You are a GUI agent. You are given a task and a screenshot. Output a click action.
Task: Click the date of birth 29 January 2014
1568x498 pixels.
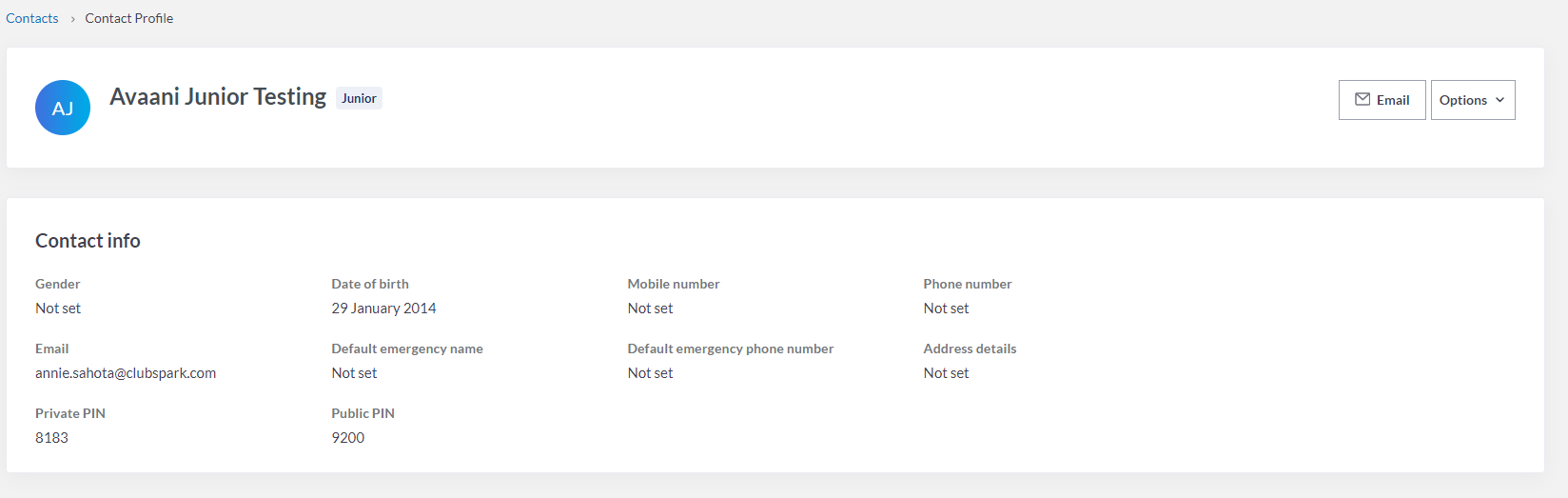click(x=383, y=309)
